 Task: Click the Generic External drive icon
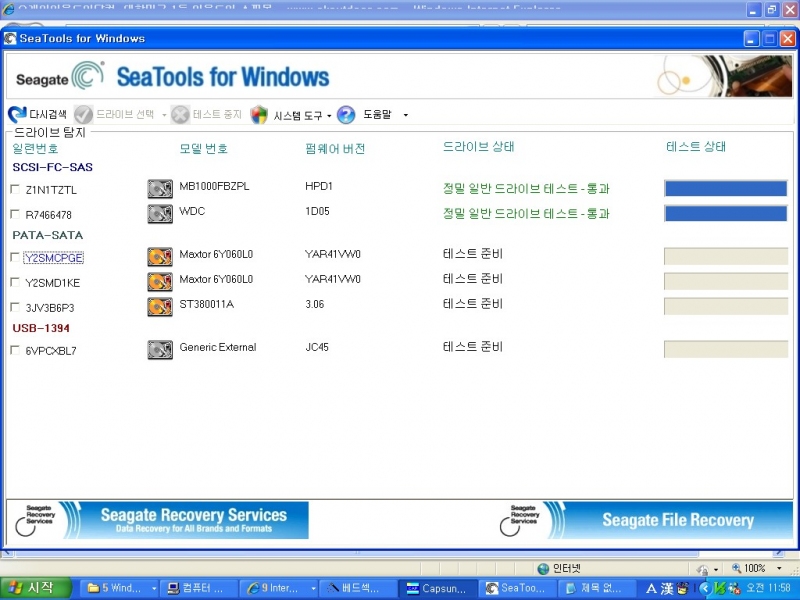160,350
